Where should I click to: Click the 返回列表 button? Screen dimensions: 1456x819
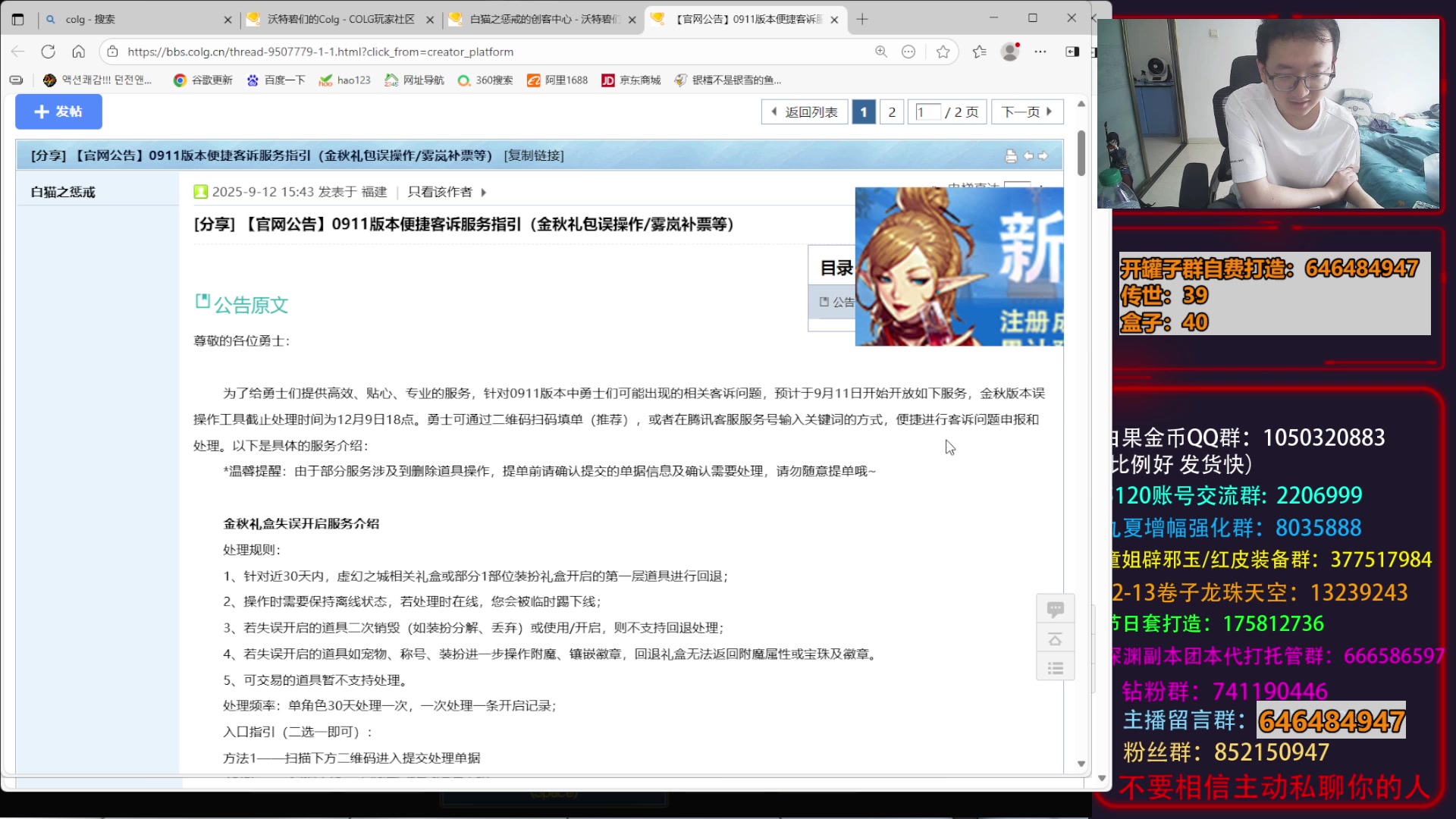(x=805, y=112)
